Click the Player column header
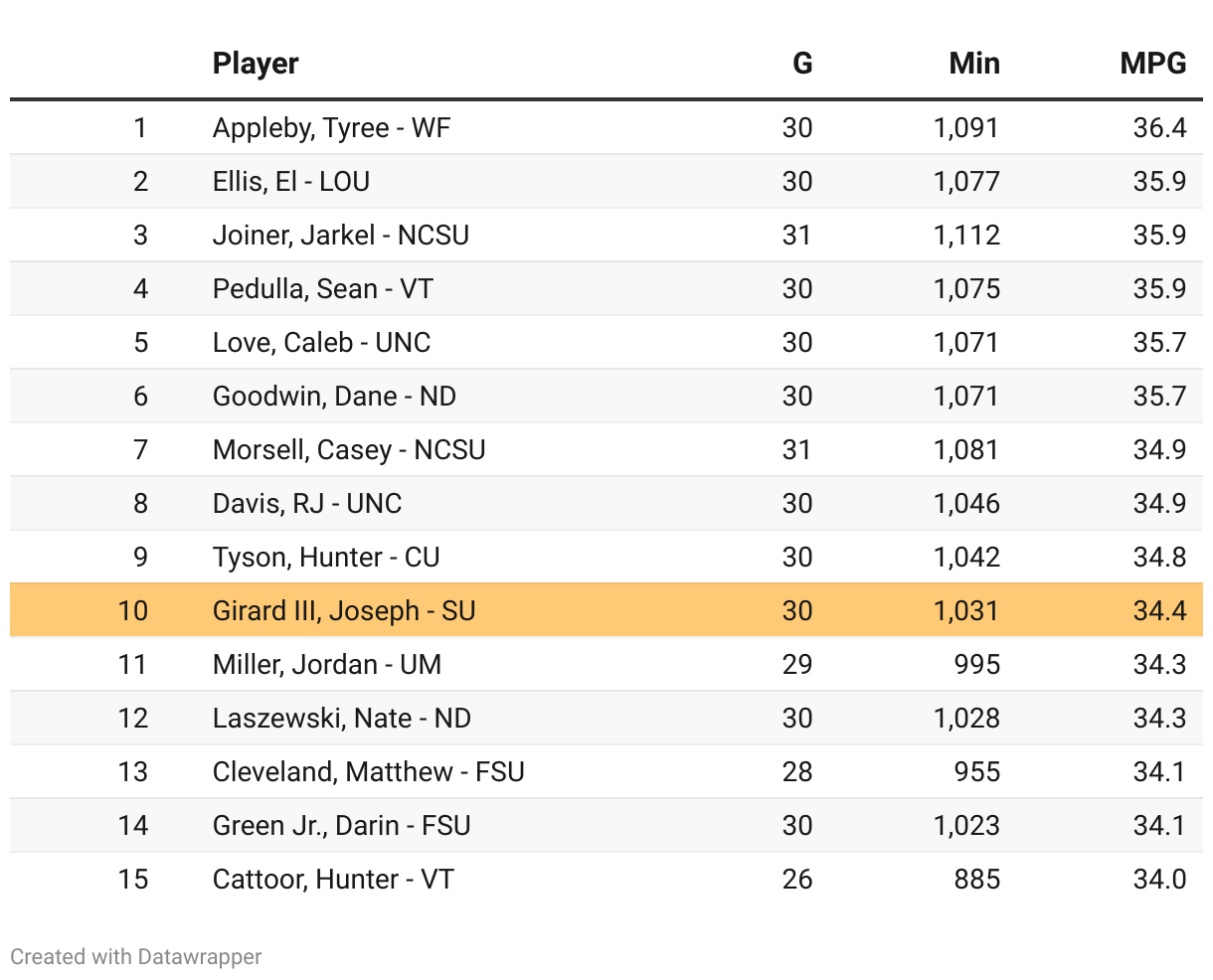Screen dimensions: 1213x980 pos(256,64)
